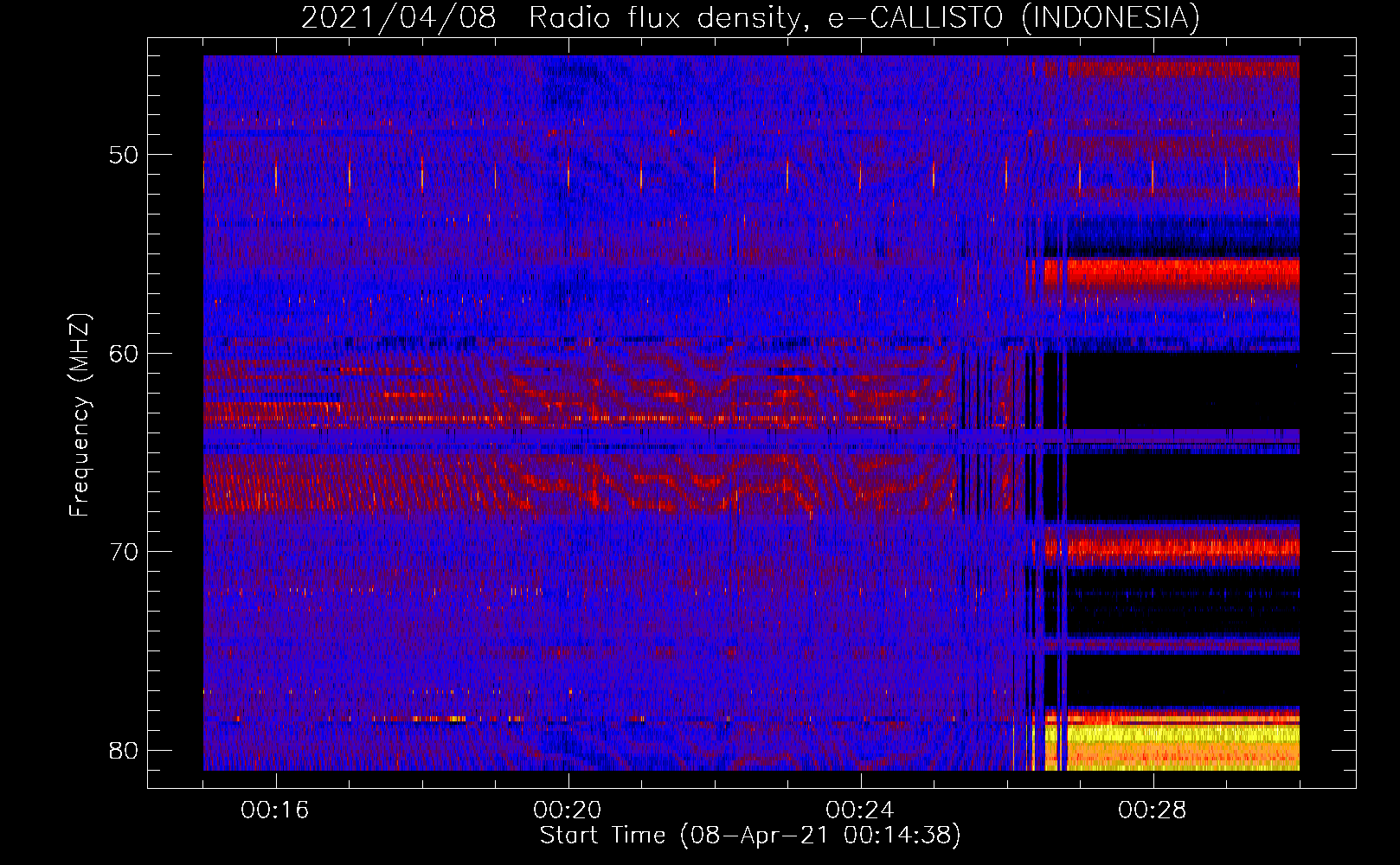This screenshot has height=865, width=1400.
Task: Click the 'Frequency (MHZ)' axis label
Action: (x=80, y=415)
